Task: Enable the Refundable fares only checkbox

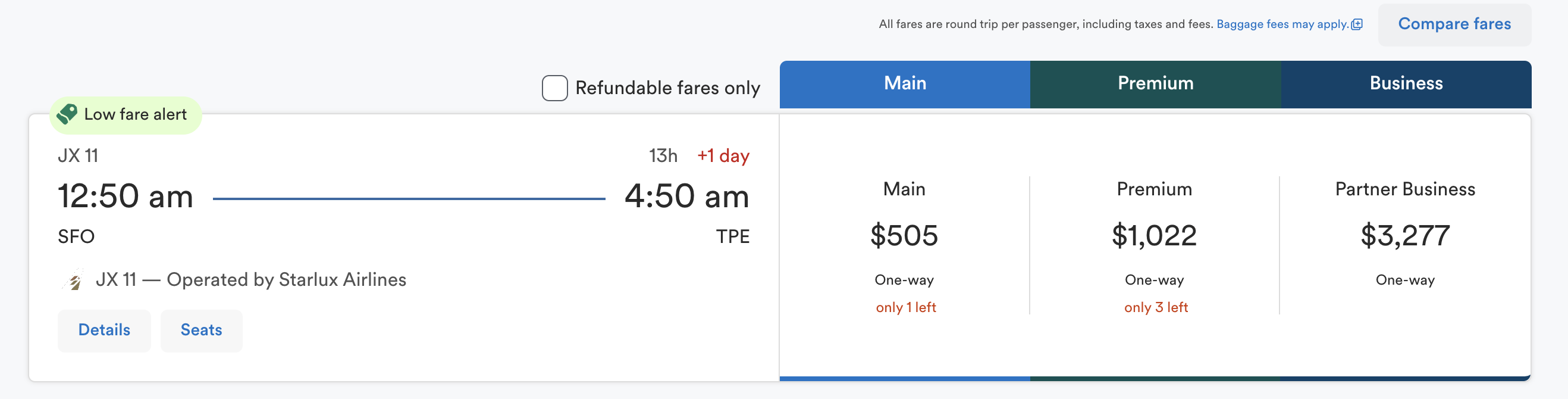Action: pos(554,88)
